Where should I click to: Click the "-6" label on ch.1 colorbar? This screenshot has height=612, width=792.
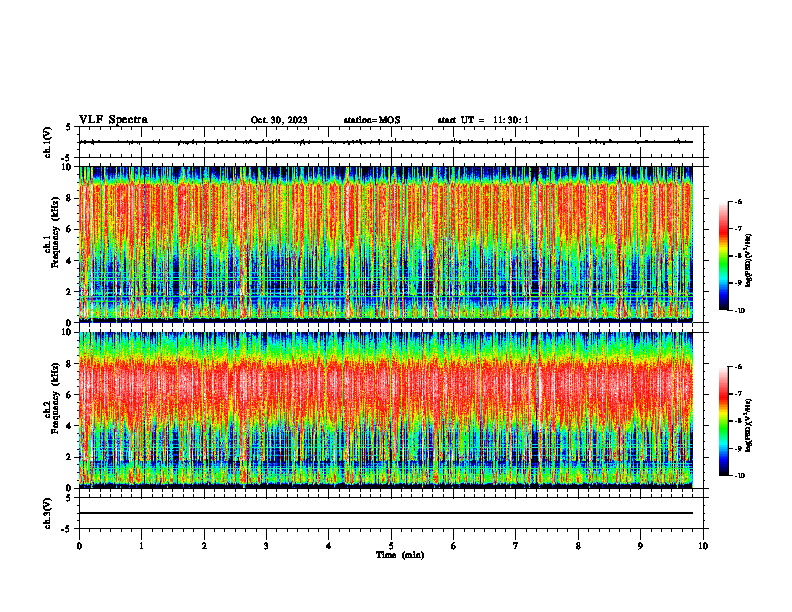click(x=738, y=201)
